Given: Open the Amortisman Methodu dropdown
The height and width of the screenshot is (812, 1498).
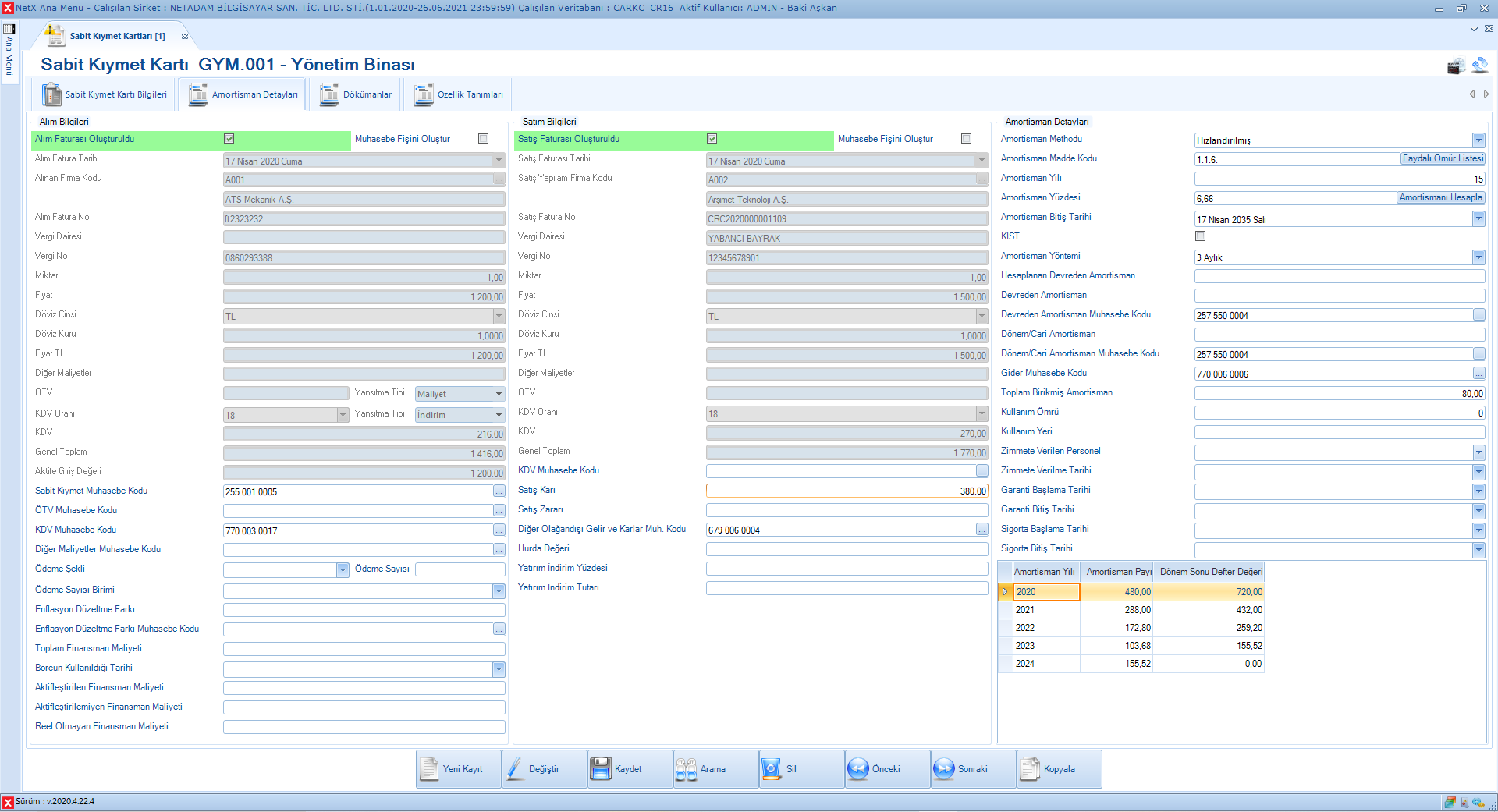Looking at the screenshot, I should point(1478,140).
